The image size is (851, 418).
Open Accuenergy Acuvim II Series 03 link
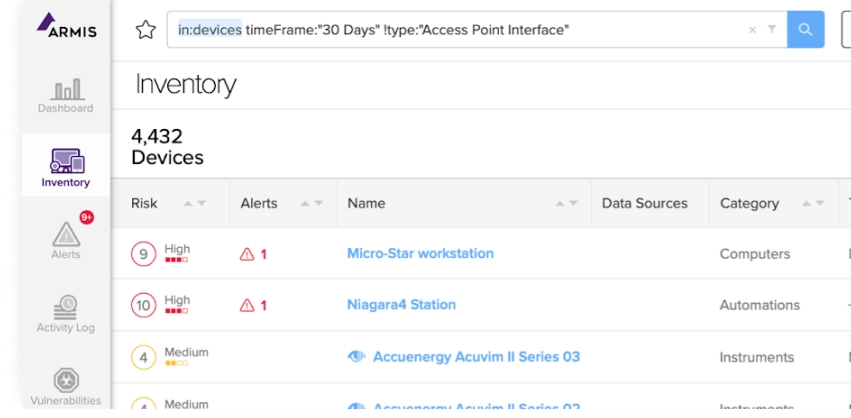476,356
